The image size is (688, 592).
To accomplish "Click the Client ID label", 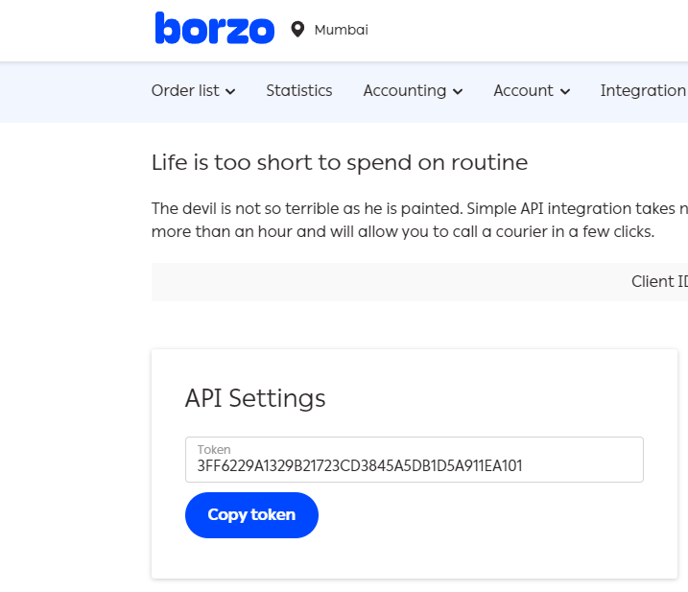I will pos(659,281).
